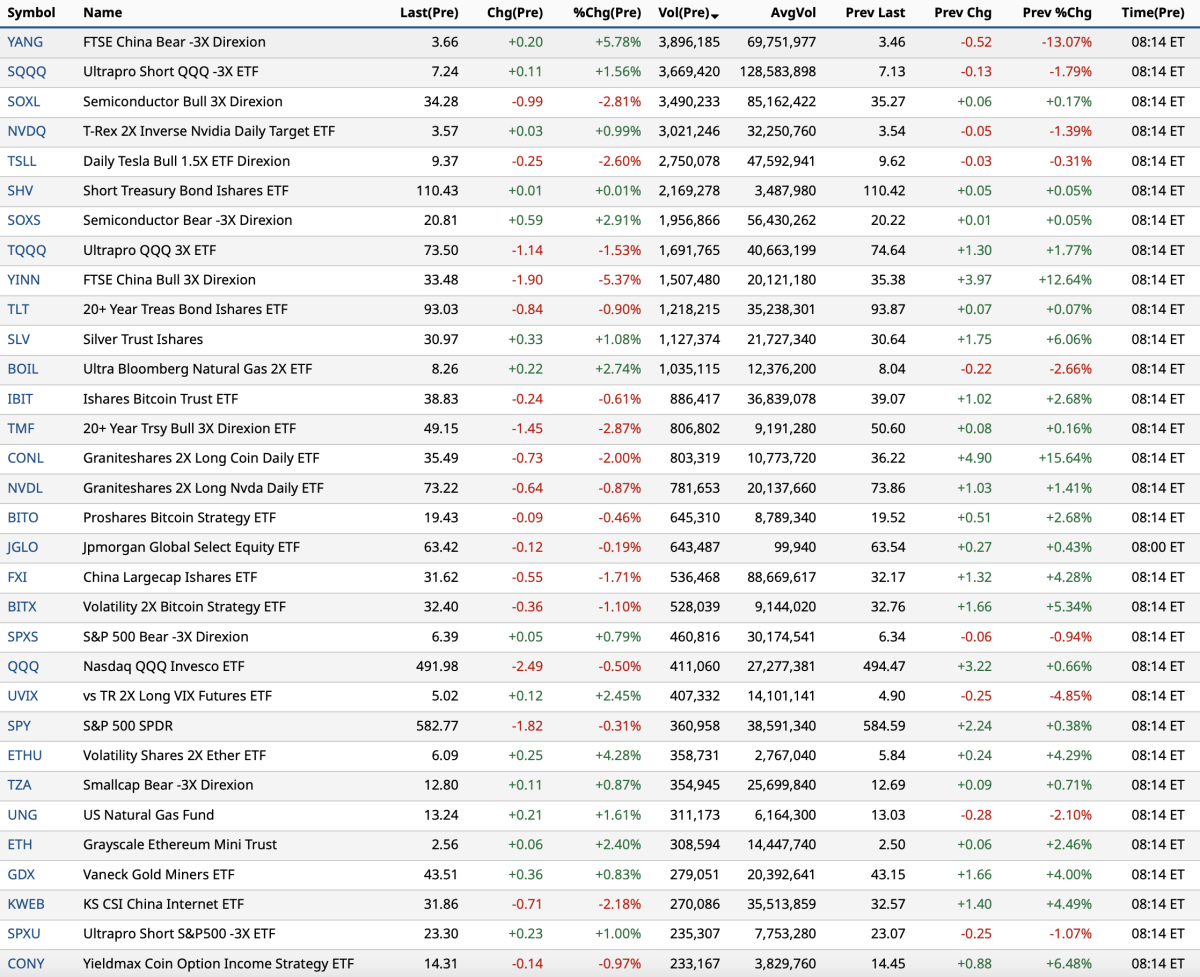1200x977 pixels.
Task: Click the Vol(Pre) sort arrow icon
Action: [x=714, y=15]
